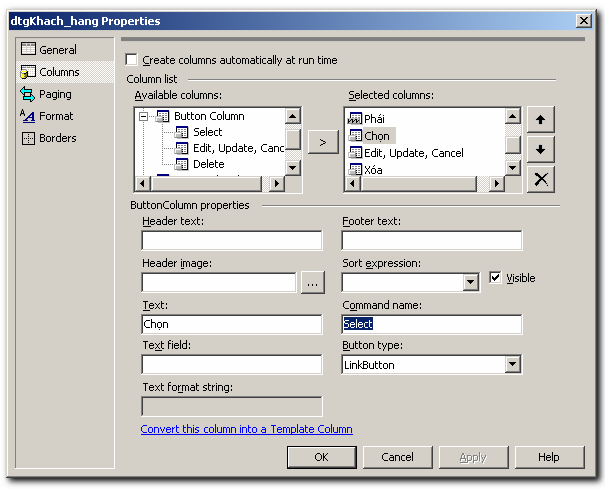Click Convert this column into Template Column
The image size is (605, 489).
point(246,429)
